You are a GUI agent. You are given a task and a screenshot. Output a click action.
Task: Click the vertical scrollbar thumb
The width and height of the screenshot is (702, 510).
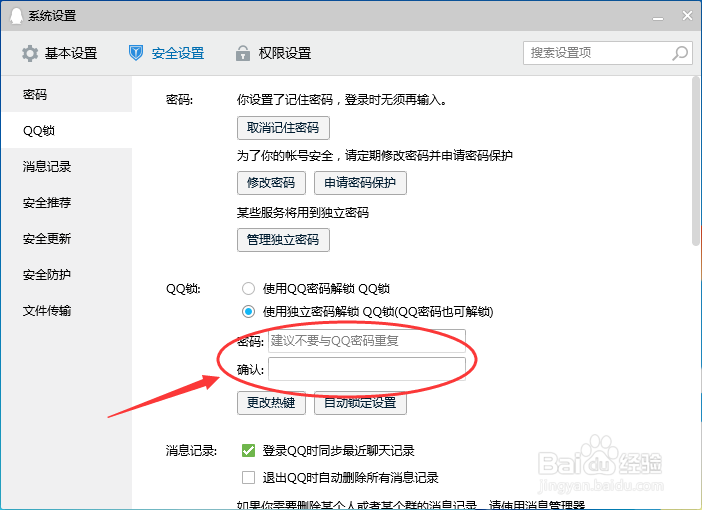click(695, 161)
